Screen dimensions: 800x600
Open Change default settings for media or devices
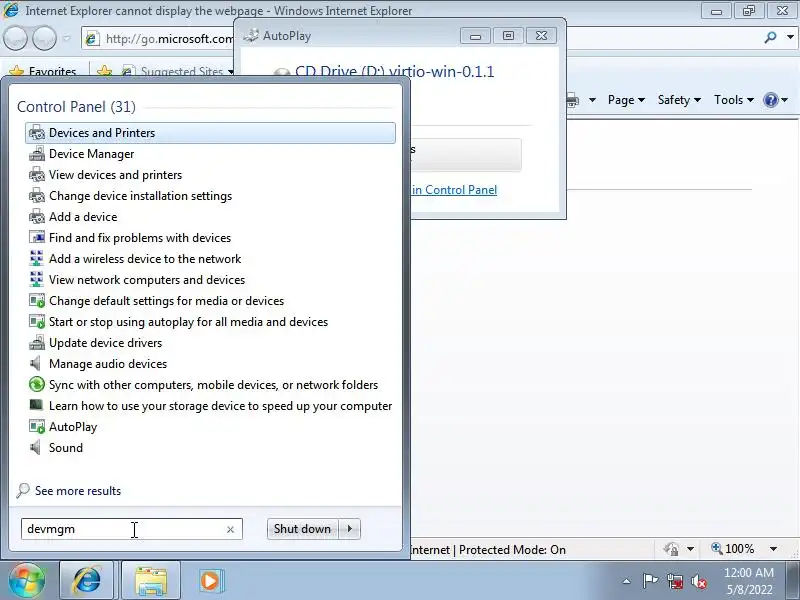[x=210, y=301]
